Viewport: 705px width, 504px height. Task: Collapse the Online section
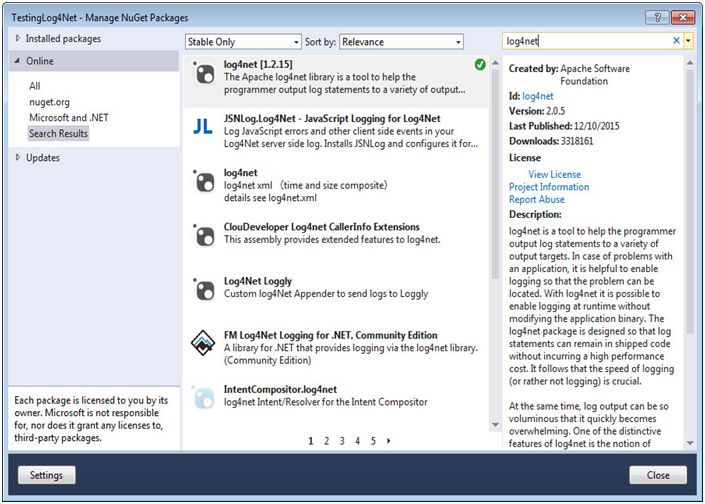coord(17,60)
